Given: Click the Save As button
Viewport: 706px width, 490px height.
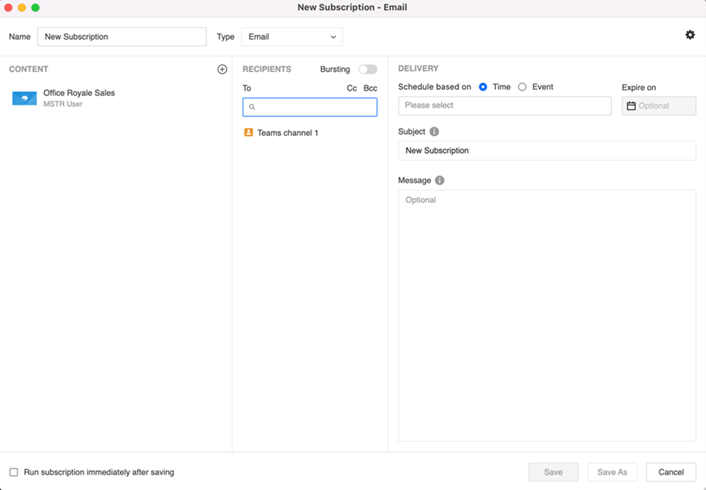Looking at the screenshot, I should click(611, 472).
